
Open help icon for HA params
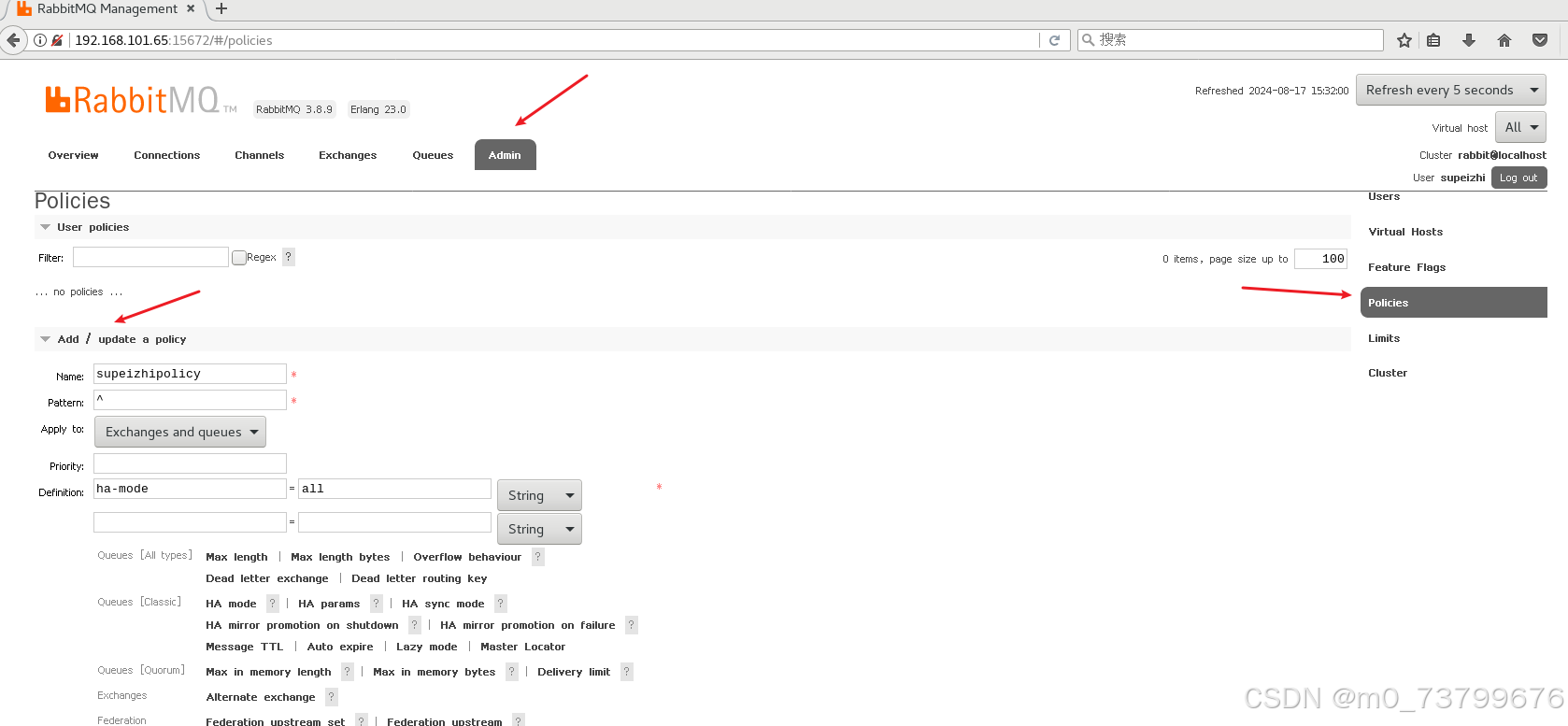point(377,604)
